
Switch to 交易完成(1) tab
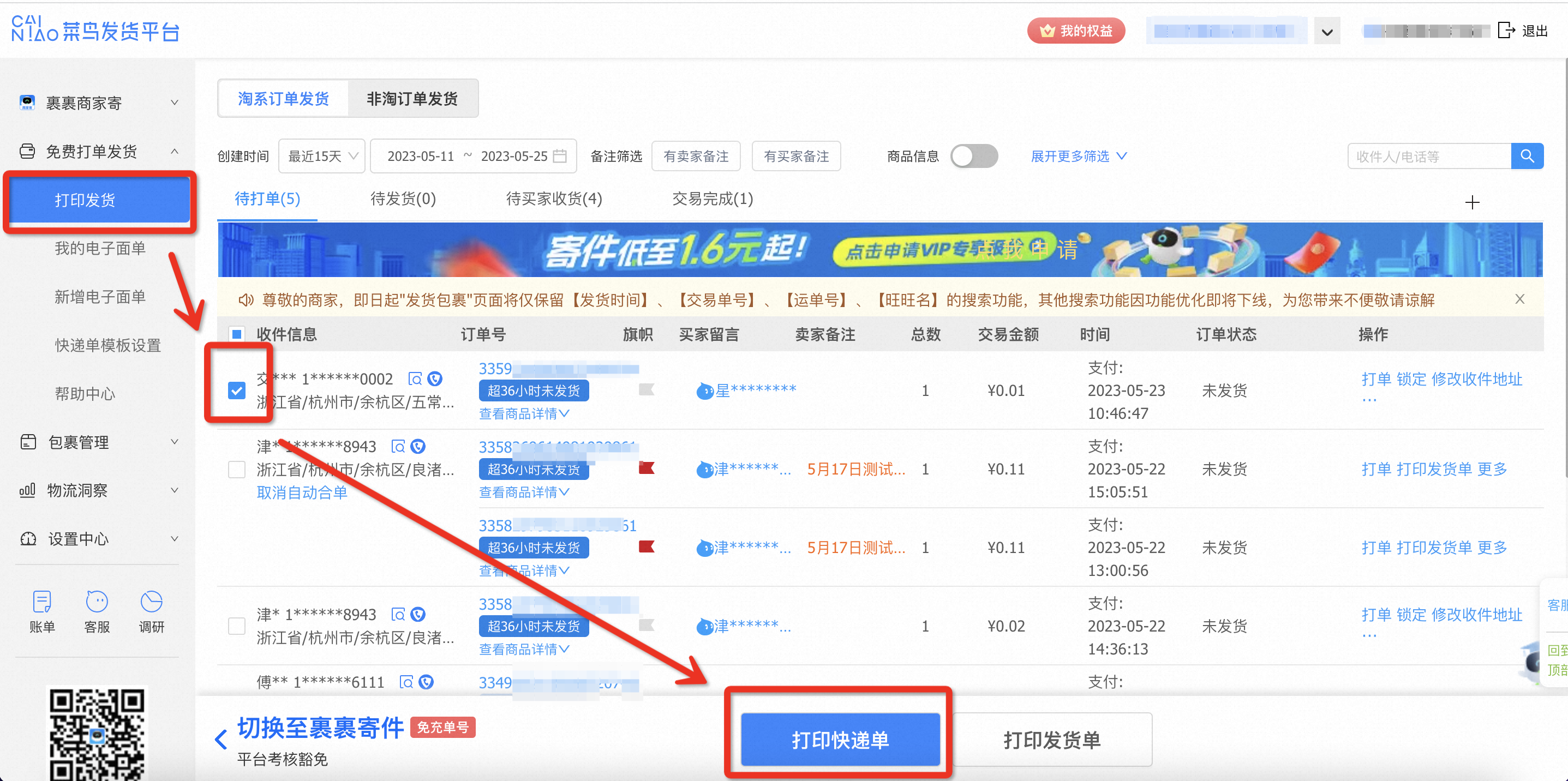click(712, 199)
